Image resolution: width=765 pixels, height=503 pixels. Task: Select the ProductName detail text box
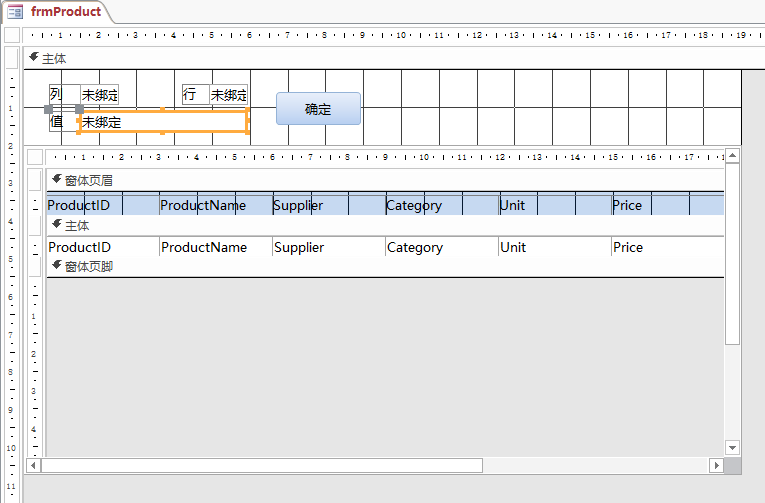coord(216,247)
